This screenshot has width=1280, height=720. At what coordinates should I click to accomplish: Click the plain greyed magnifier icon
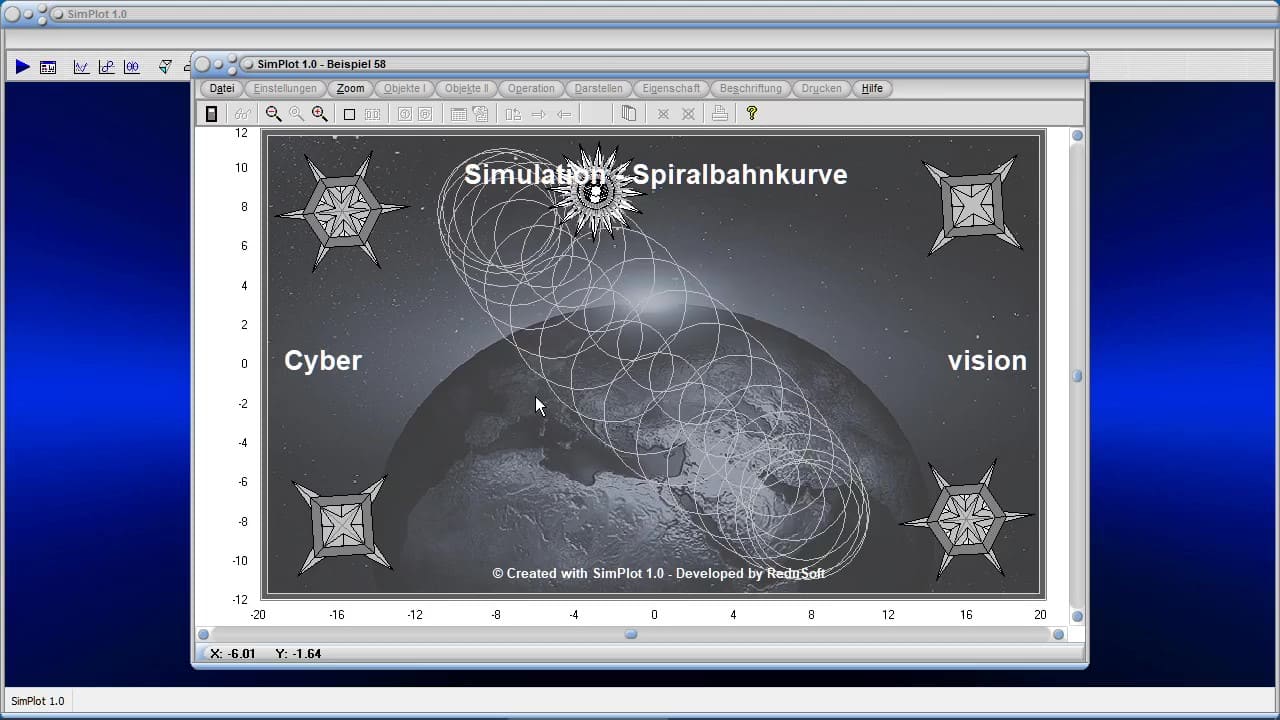(x=296, y=114)
